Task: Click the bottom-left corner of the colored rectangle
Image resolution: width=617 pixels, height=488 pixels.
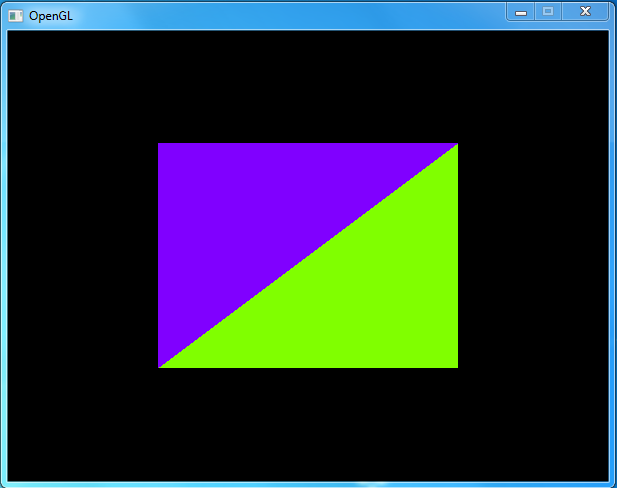Action: point(160,366)
